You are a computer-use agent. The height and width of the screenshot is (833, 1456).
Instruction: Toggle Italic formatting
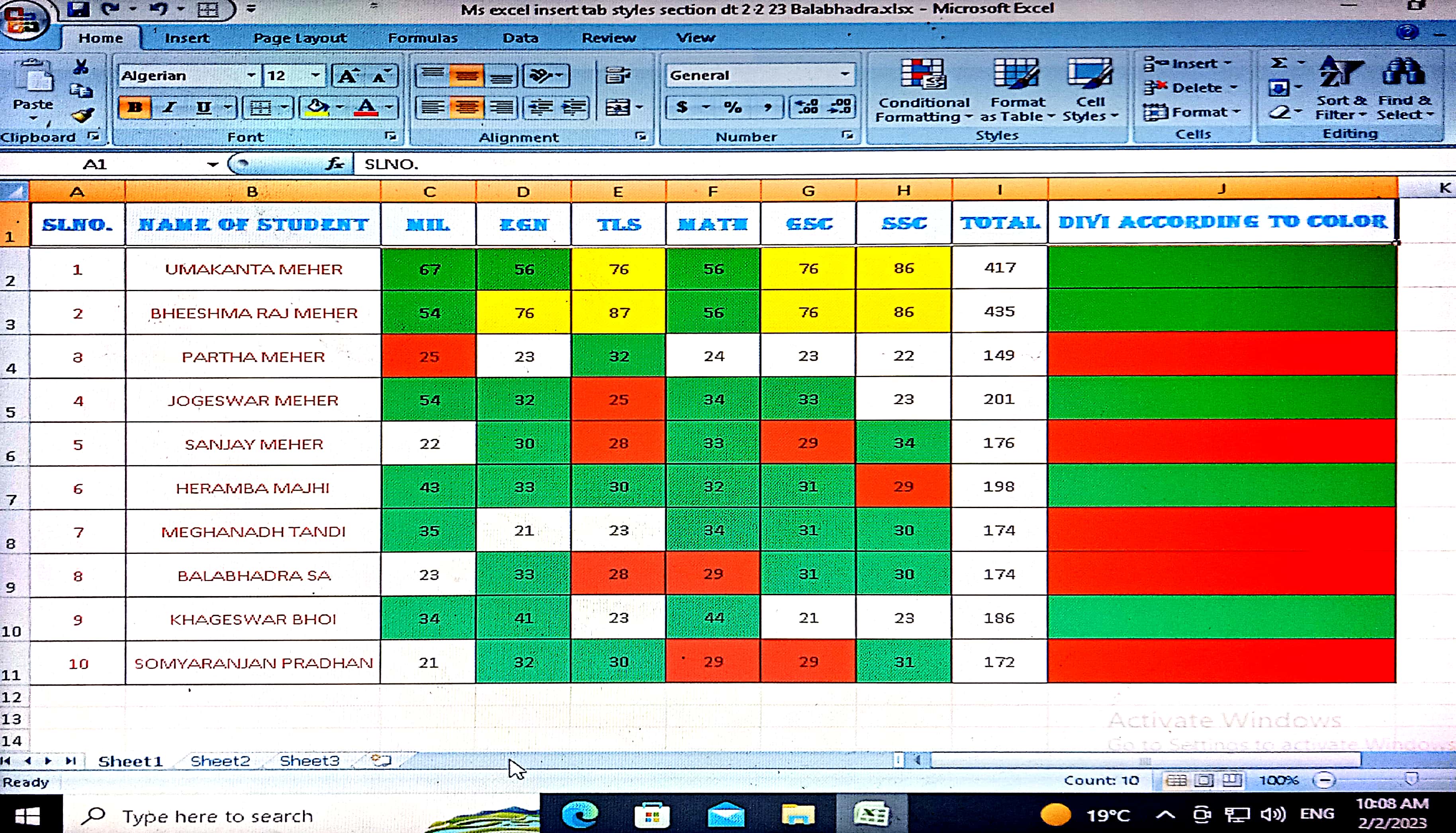(x=169, y=108)
